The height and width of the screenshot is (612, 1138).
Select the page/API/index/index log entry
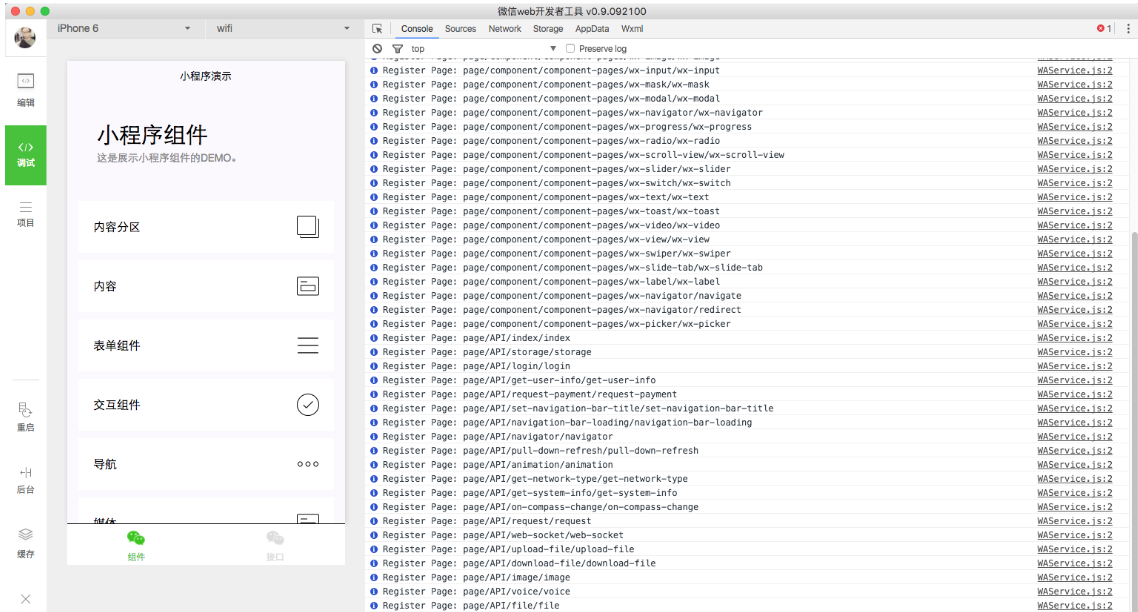pyautogui.click(x=748, y=338)
